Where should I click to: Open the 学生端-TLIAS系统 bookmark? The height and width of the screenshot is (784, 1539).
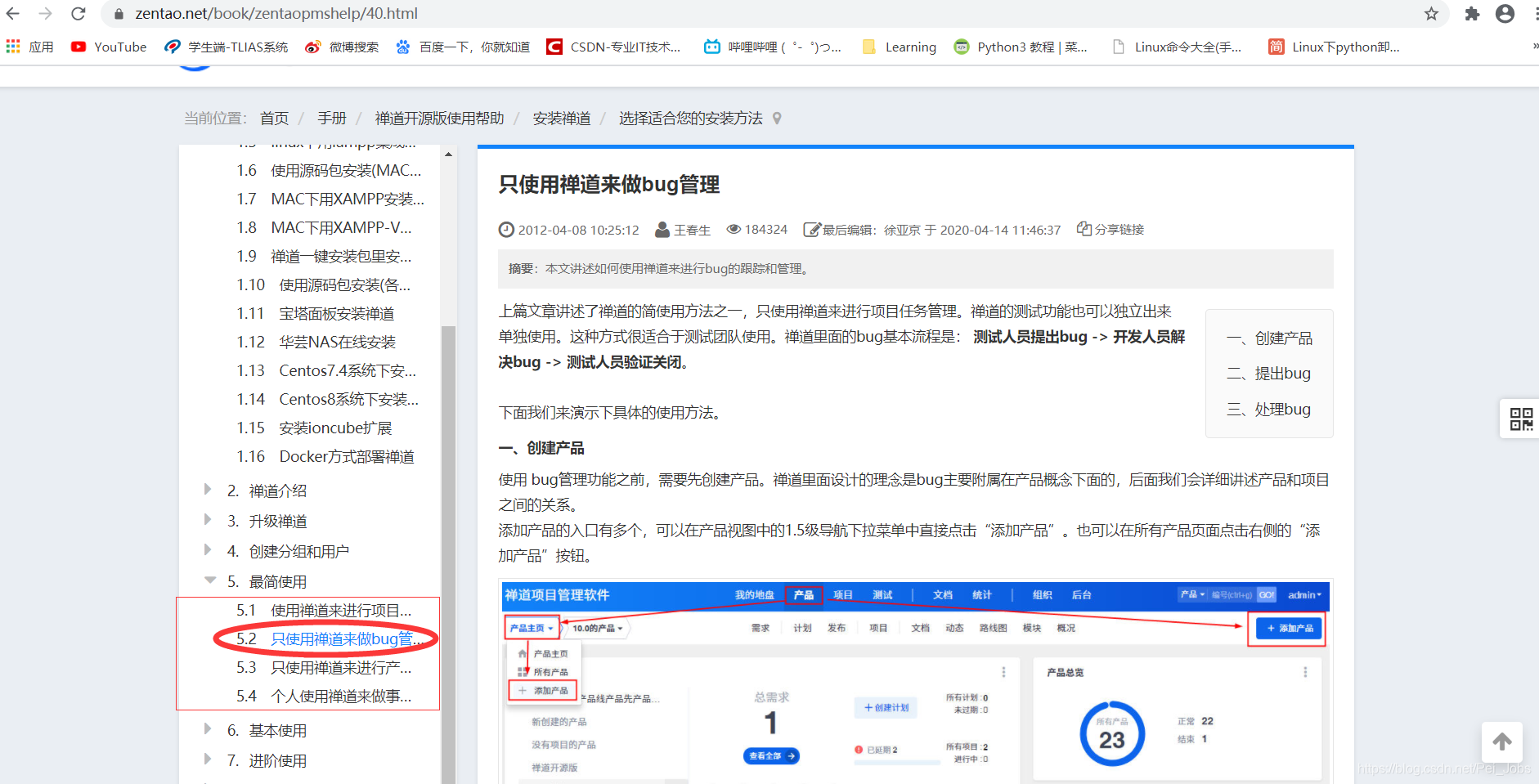tap(227, 47)
